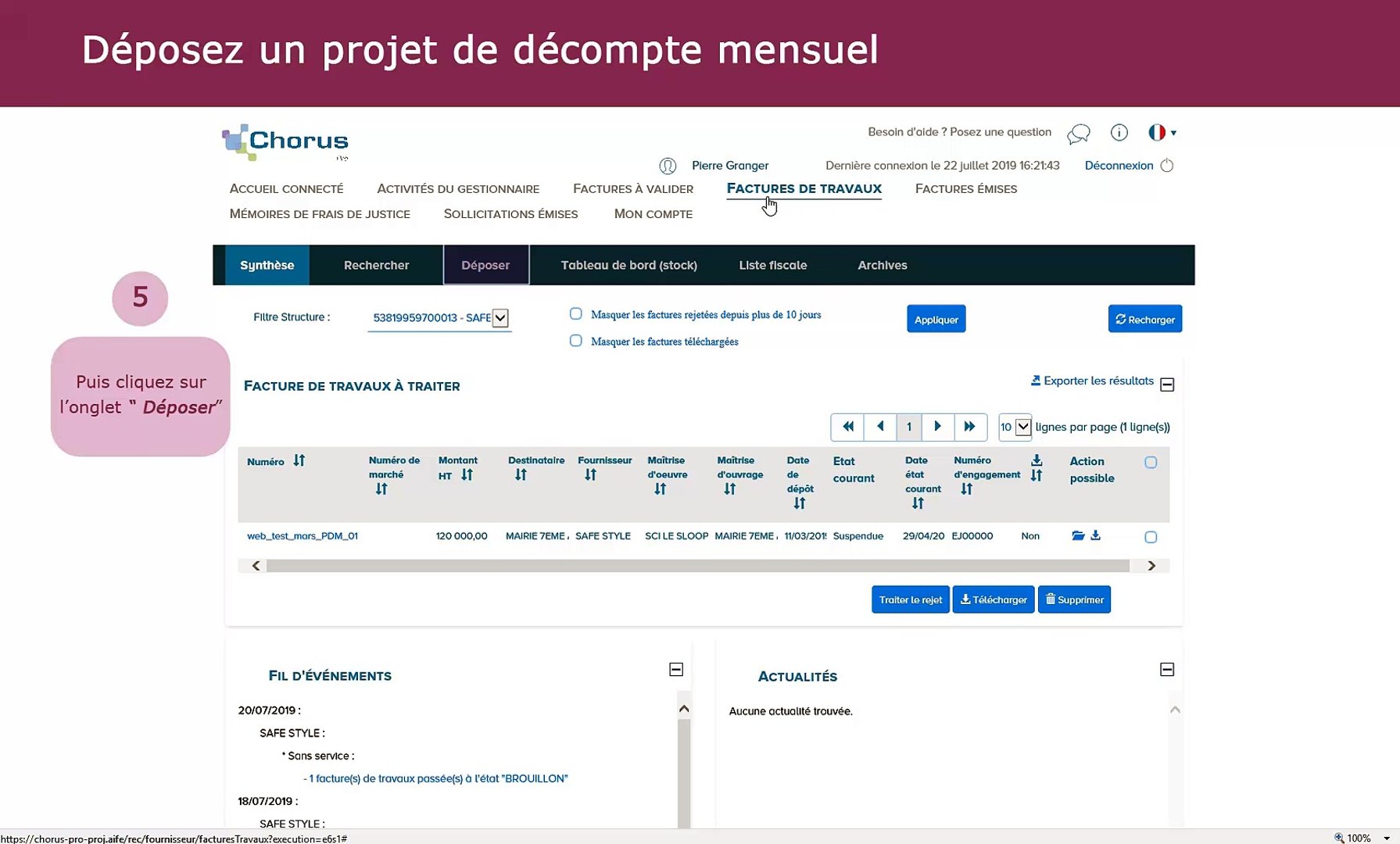Collapse the Facture de travaux à traiter panel

[1167, 384]
